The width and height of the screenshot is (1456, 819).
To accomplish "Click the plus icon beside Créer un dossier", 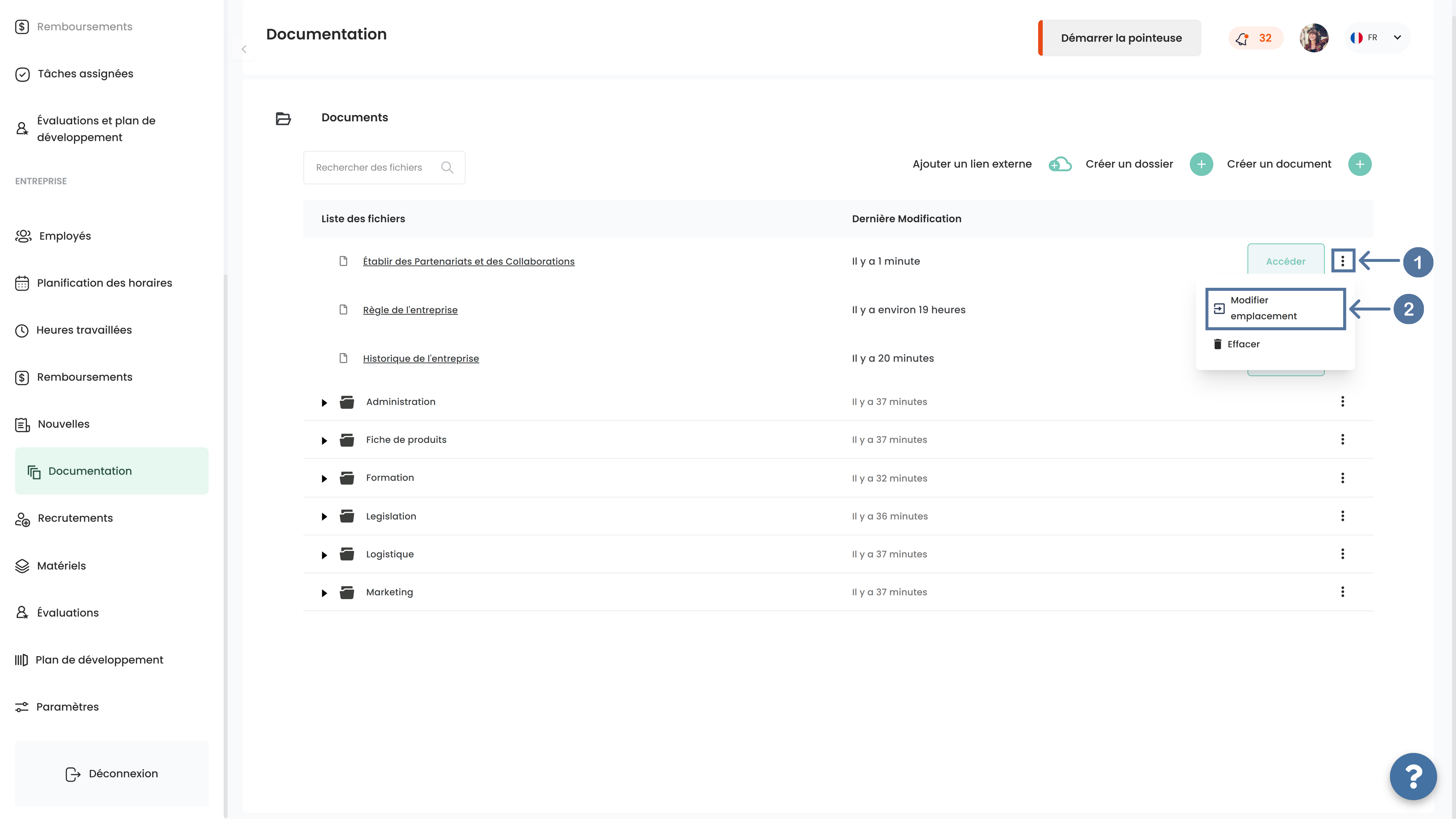I will click(x=1201, y=164).
